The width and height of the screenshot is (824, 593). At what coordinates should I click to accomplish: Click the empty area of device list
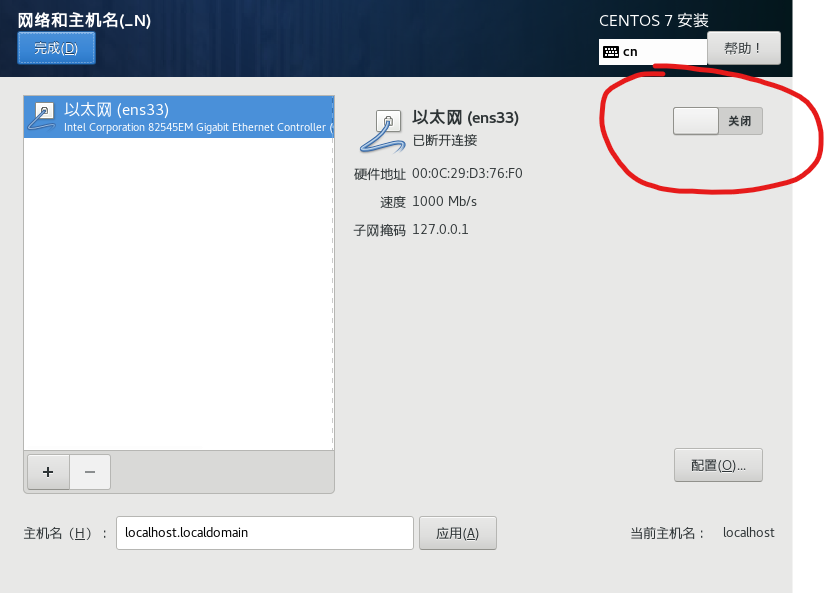pyautogui.click(x=179, y=293)
